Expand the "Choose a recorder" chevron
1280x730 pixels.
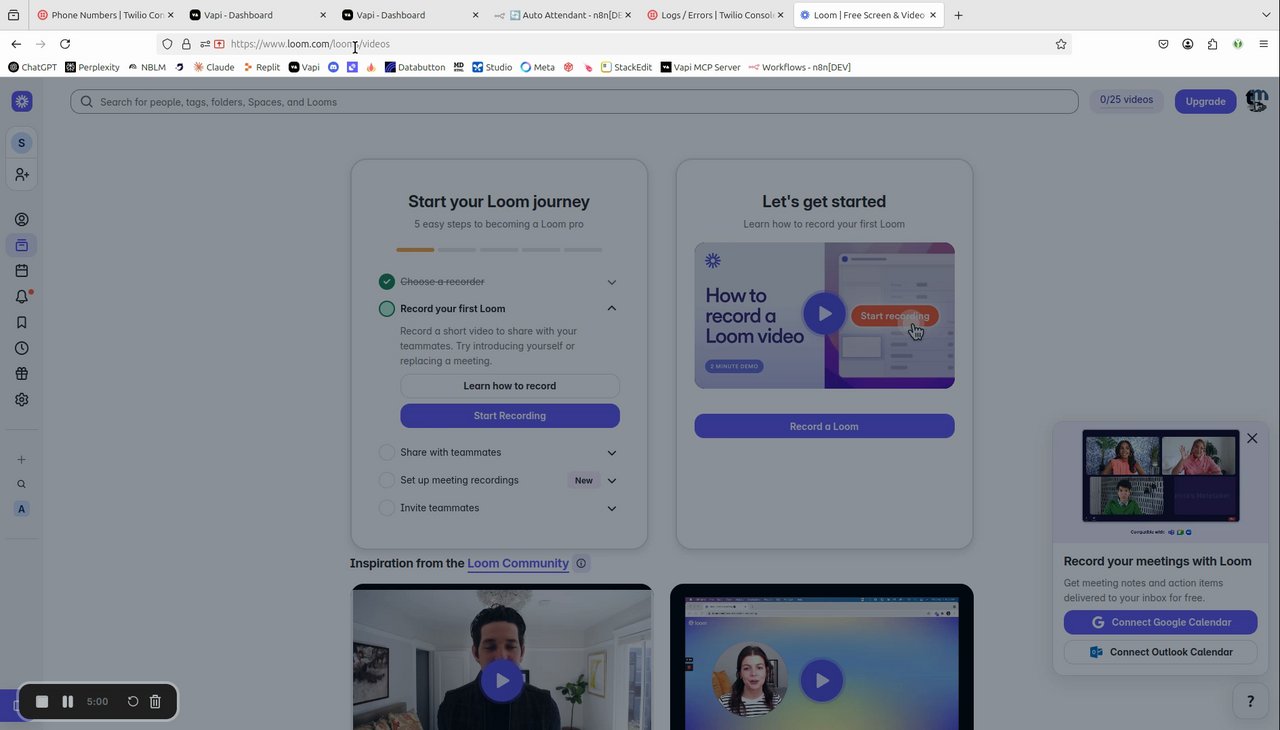pyautogui.click(x=612, y=282)
